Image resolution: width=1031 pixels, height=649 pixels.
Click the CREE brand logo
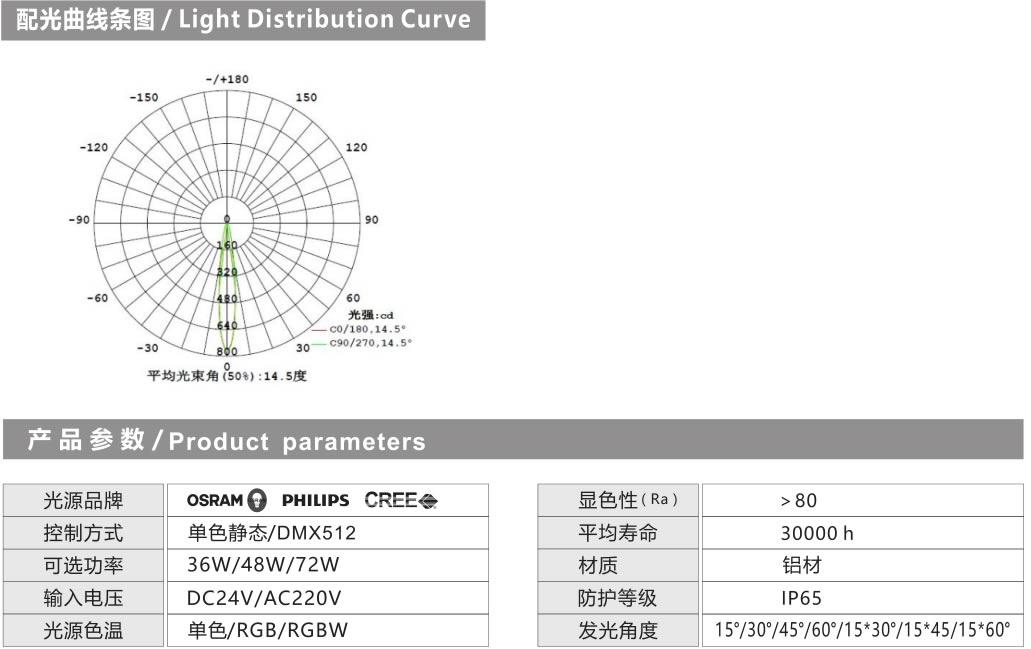pyautogui.click(x=401, y=500)
